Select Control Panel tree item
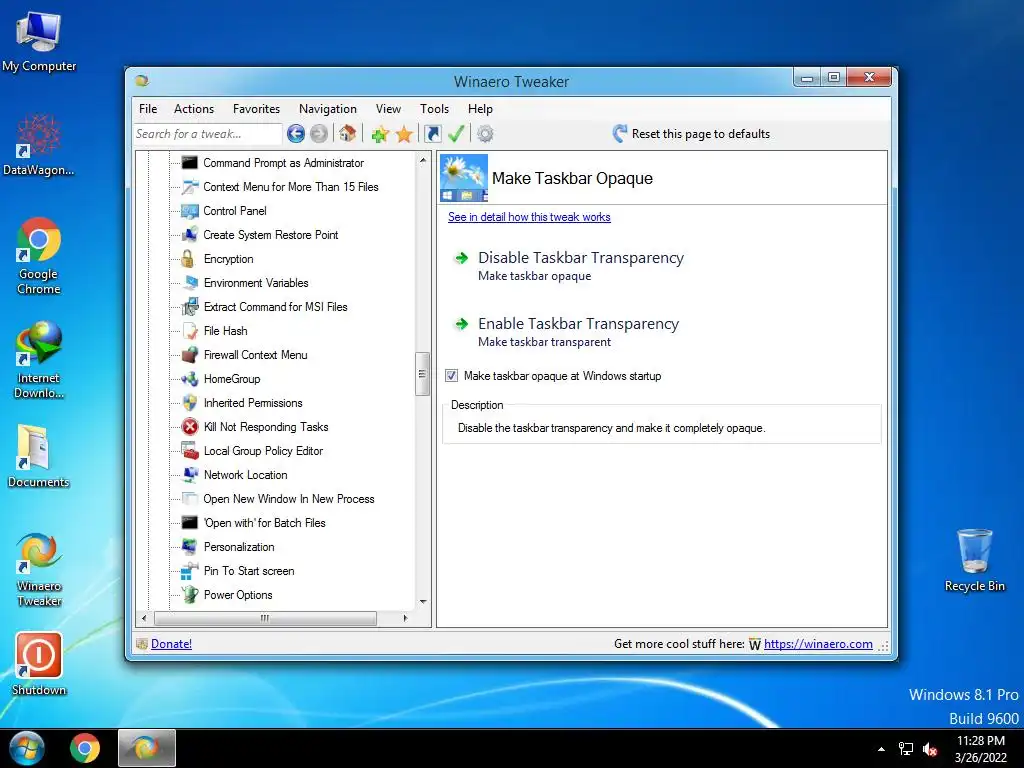 [234, 211]
